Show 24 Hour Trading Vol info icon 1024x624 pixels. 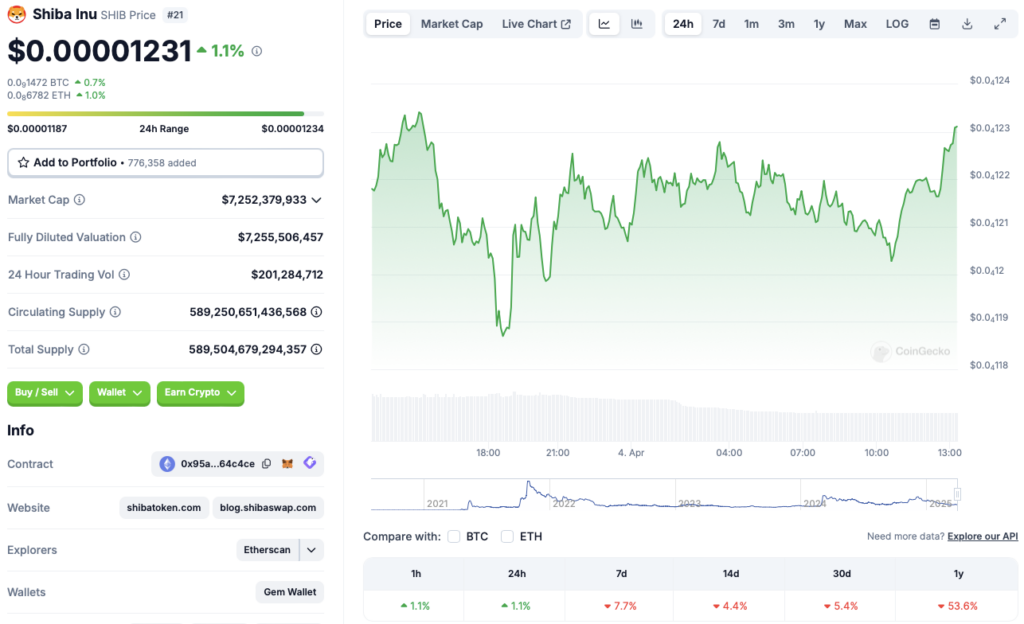[124, 275]
